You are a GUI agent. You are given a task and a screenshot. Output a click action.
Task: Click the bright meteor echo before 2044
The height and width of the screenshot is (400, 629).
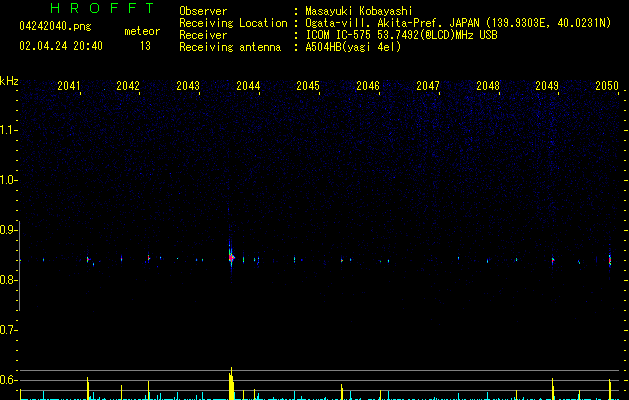pyautogui.click(x=231, y=258)
